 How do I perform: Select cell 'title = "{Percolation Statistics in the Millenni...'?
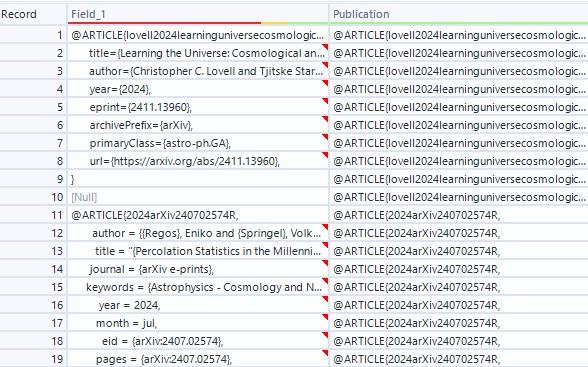198,251
